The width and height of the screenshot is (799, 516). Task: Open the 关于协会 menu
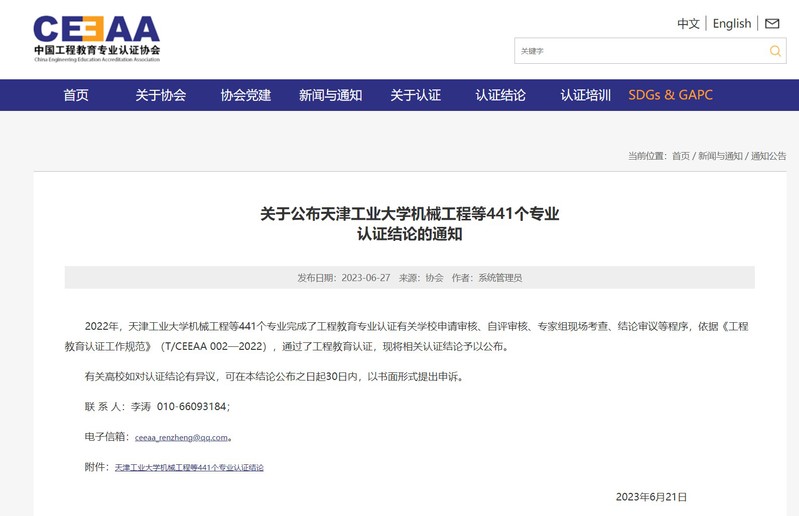161,95
